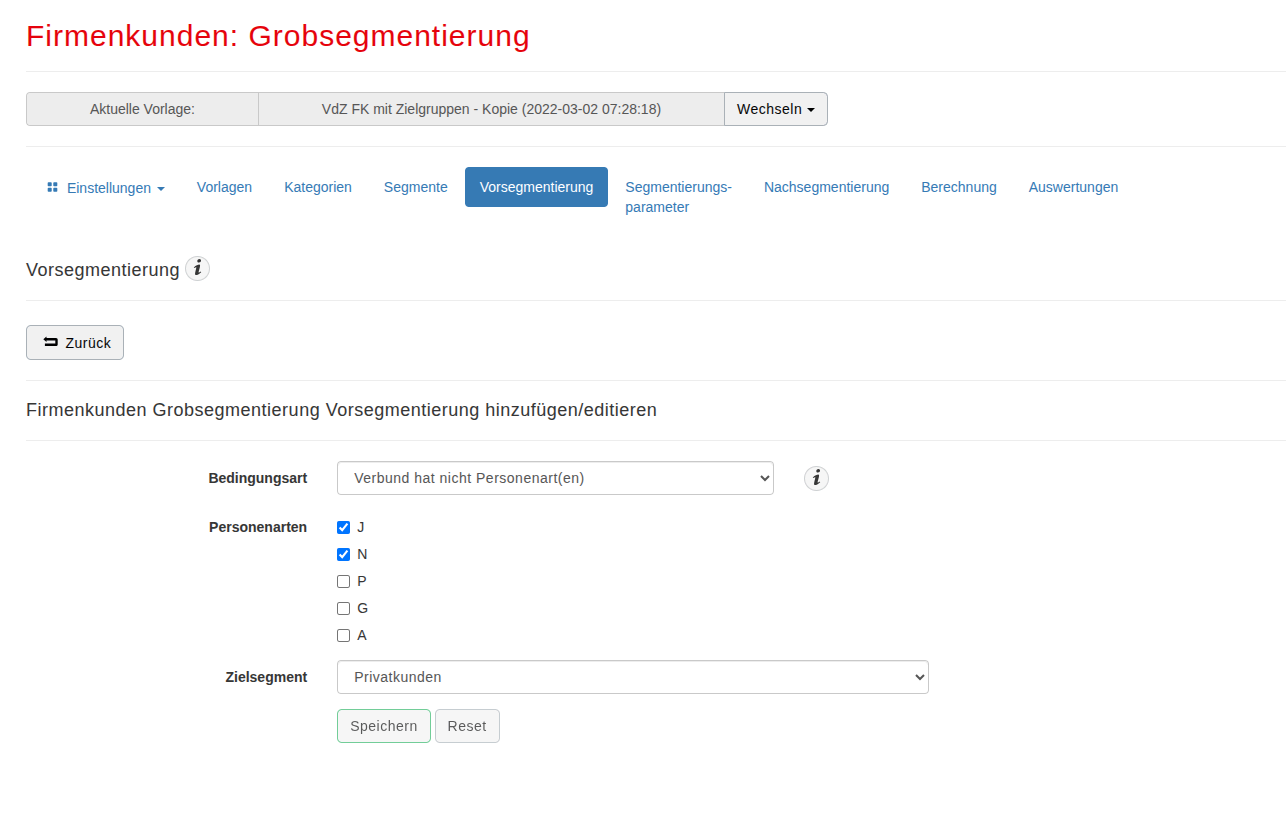Switch to the Segmente tab

coord(416,187)
